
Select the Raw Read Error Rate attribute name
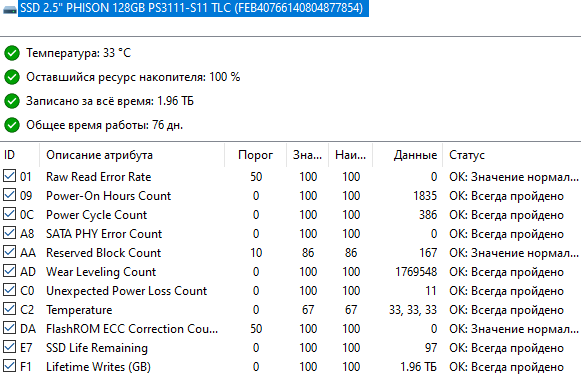(99, 177)
